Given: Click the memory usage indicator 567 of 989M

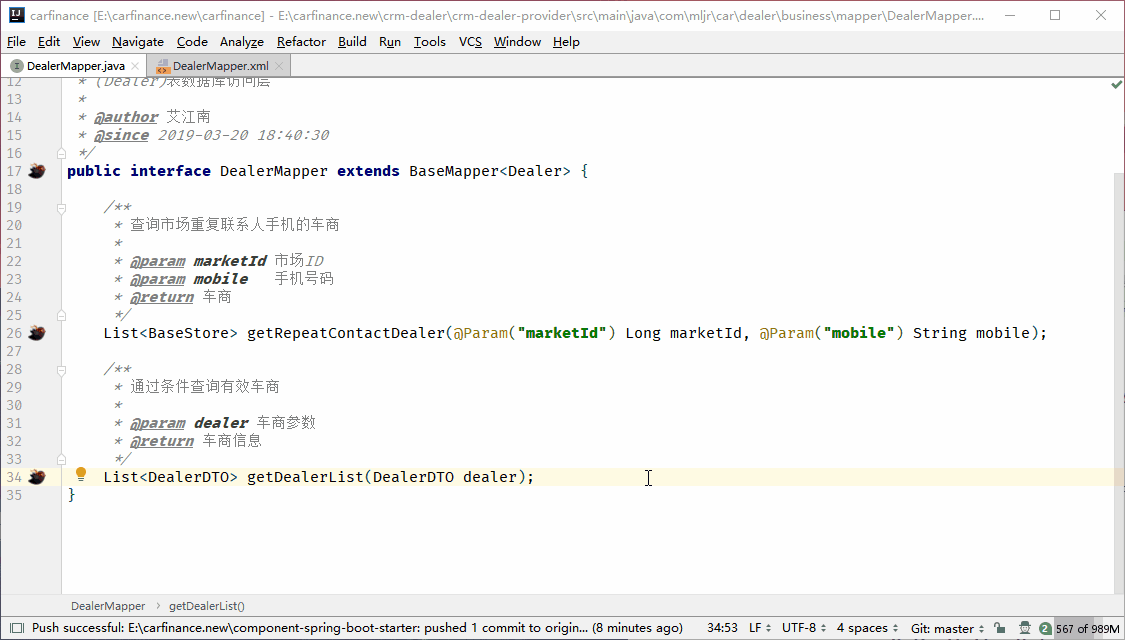Looking at the screenshot, I should (x=1086, y=628).
